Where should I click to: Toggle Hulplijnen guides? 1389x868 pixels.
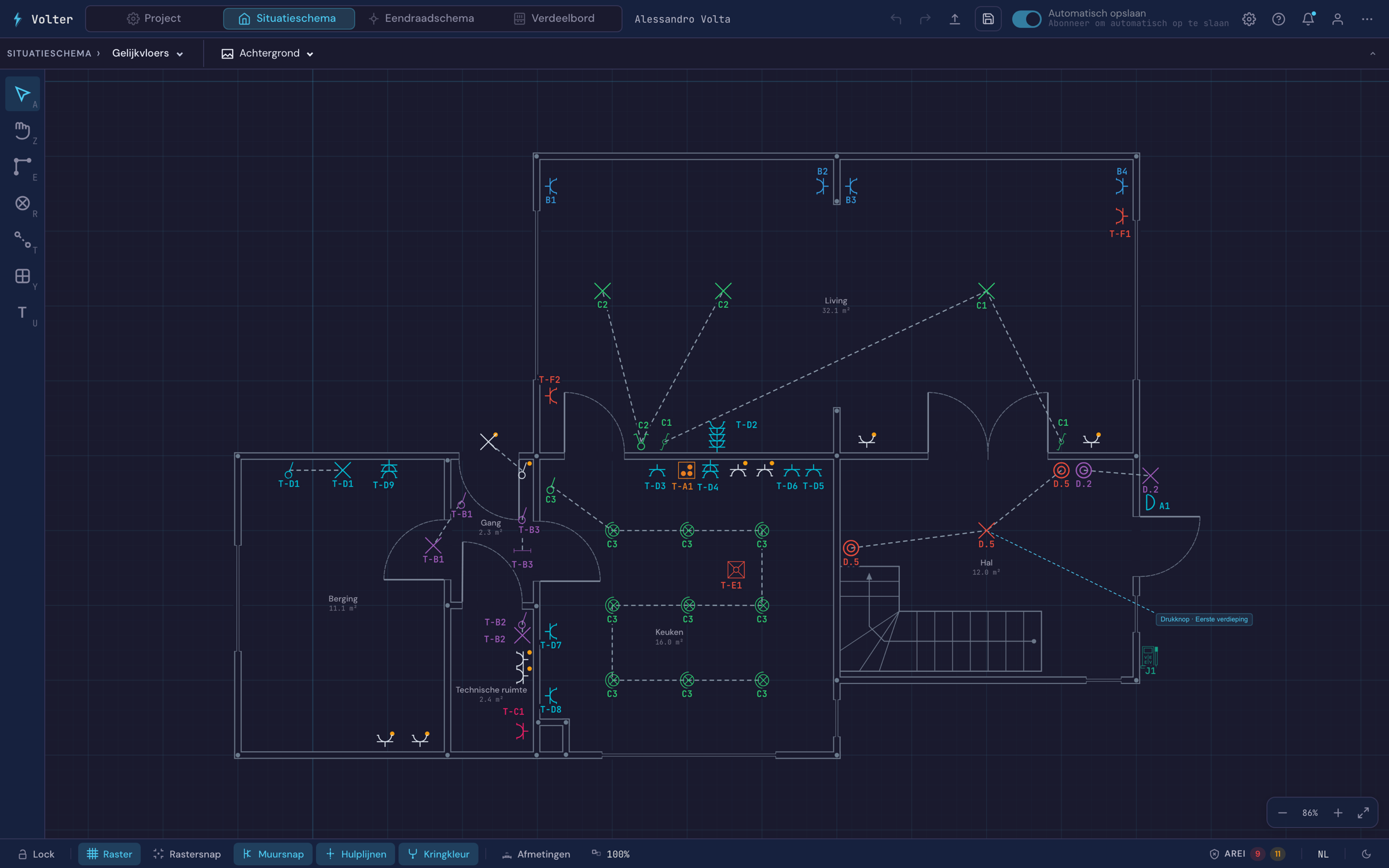point(355,854)
